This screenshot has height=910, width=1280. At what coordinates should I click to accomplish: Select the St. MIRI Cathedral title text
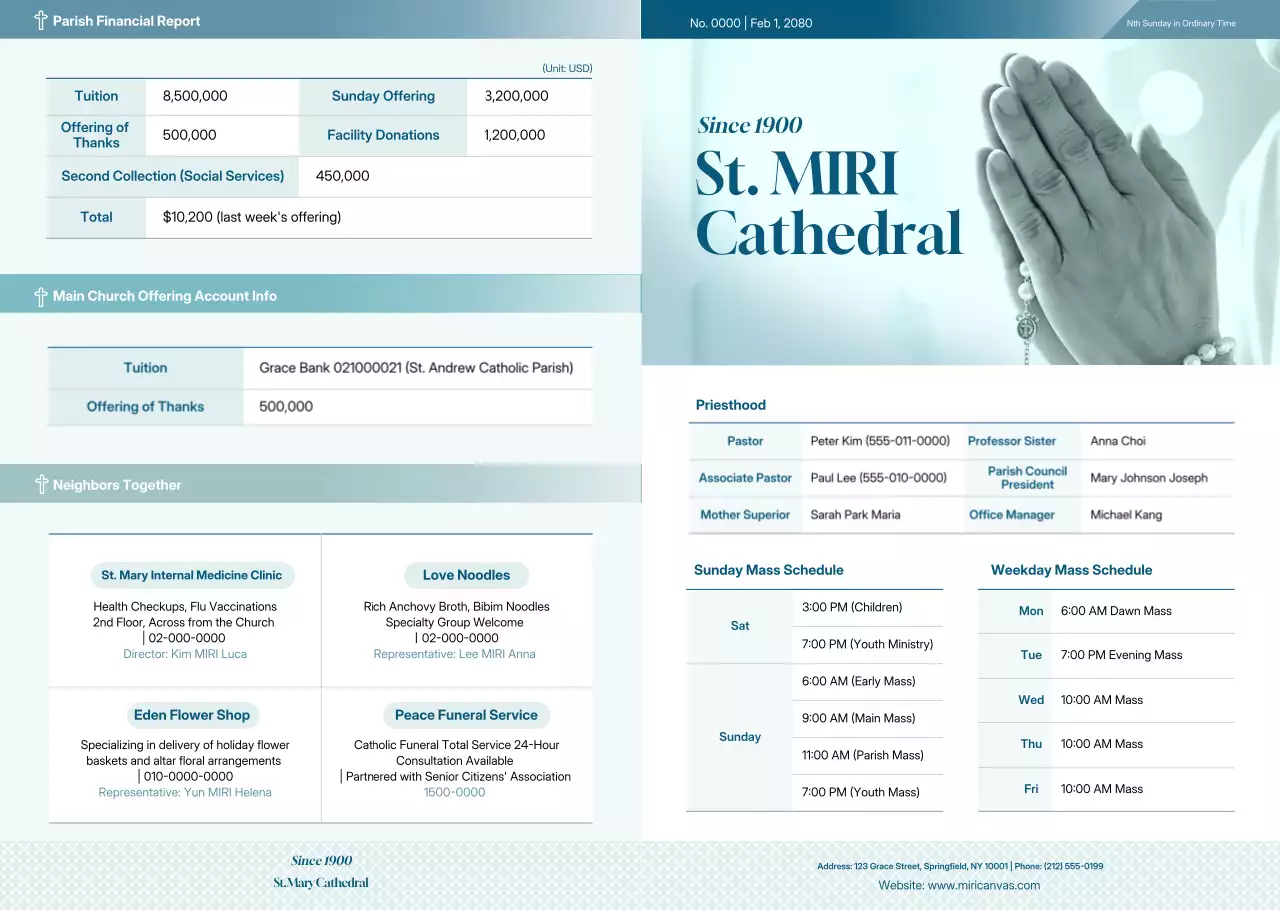[828, 204]
